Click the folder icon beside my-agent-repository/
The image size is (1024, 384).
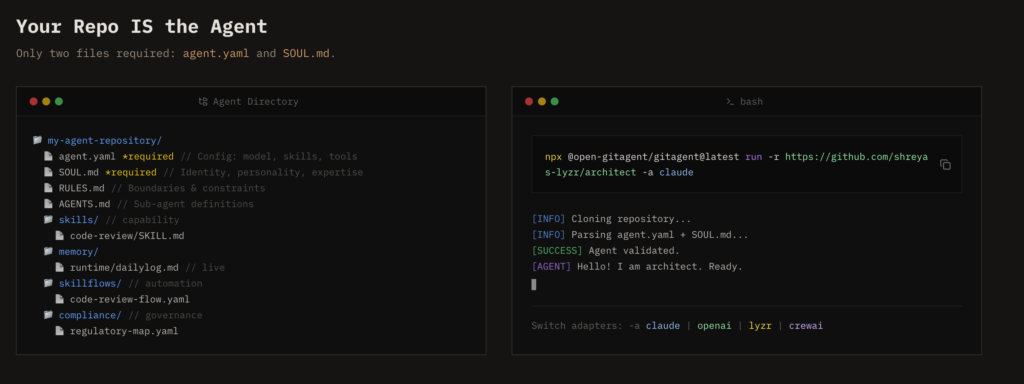coord(37,140)
